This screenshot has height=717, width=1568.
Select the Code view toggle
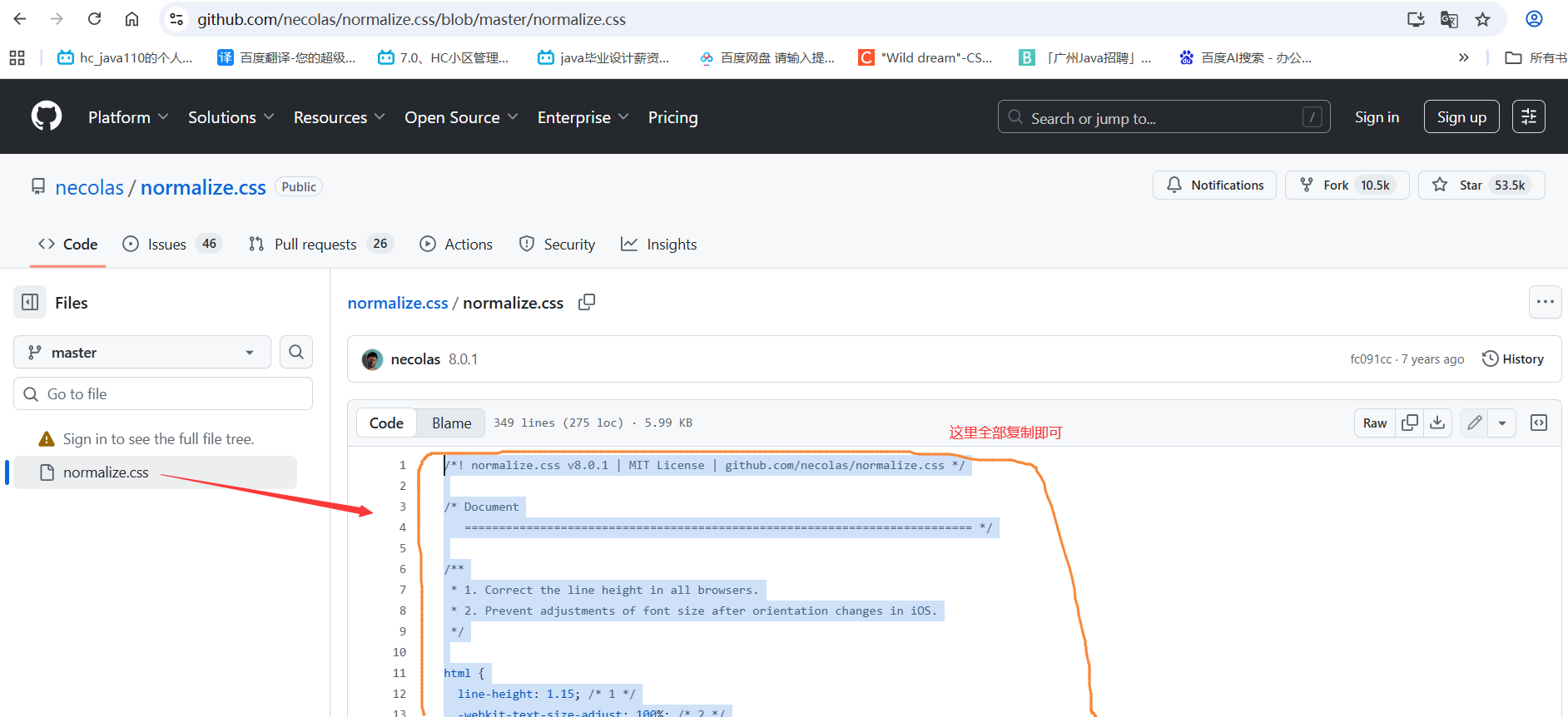coord(386,423)
